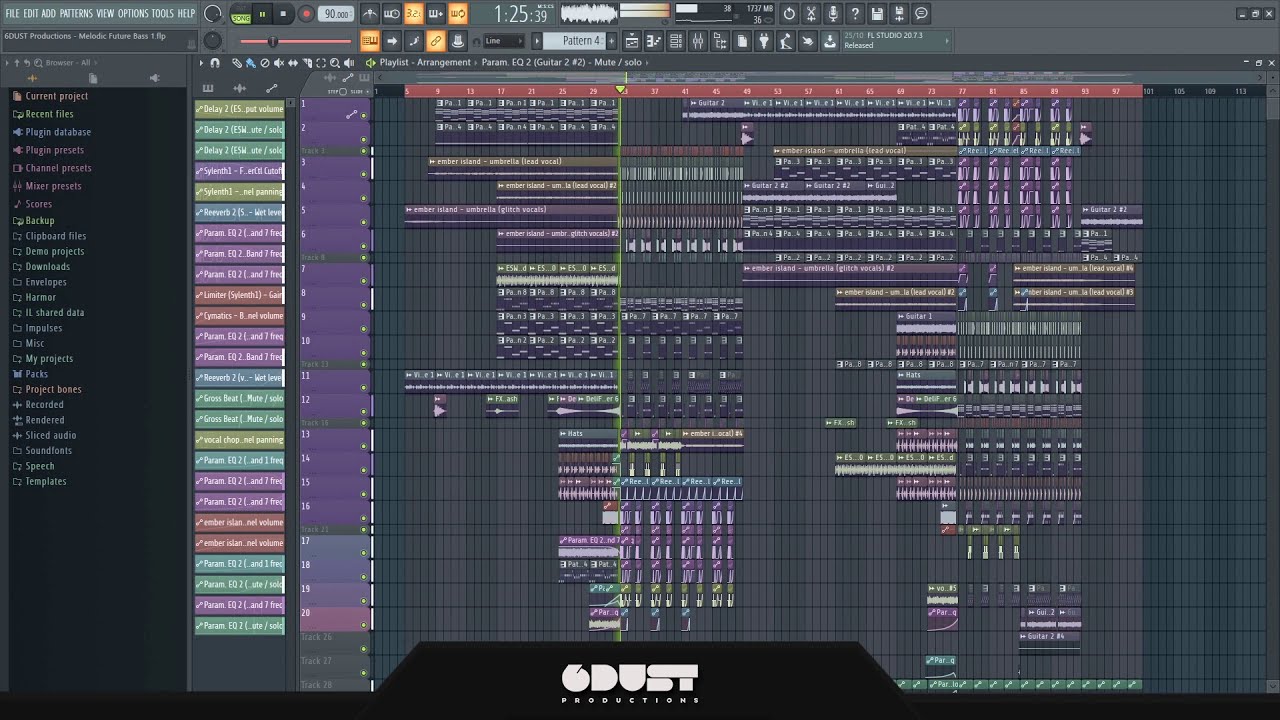Select Limiter (Sylenth1) - Gain in picker
Viewport: 1280px width, 720px height.
coord(240,295)
